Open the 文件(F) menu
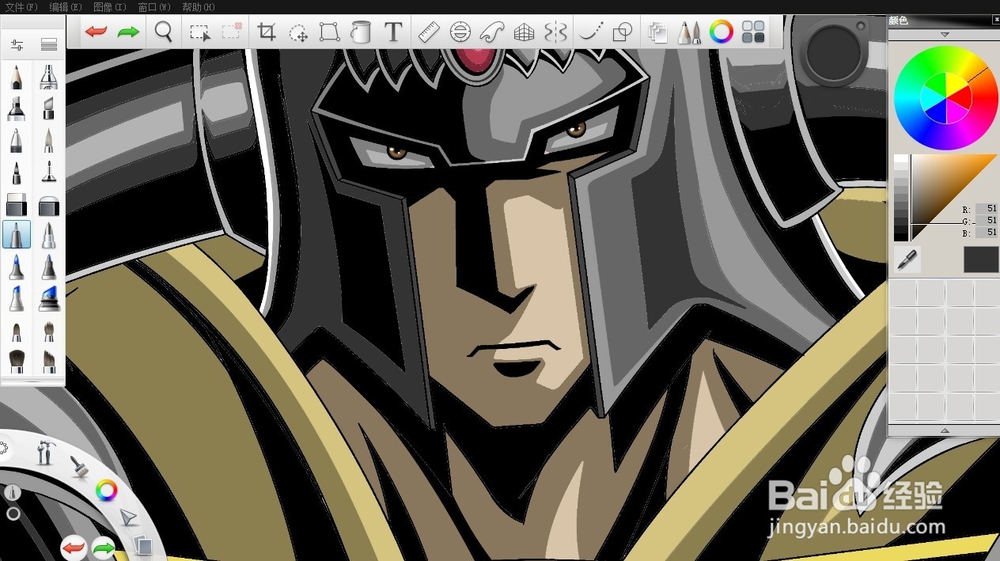Viewport: 1000px width, 561px height. point(21,7)
